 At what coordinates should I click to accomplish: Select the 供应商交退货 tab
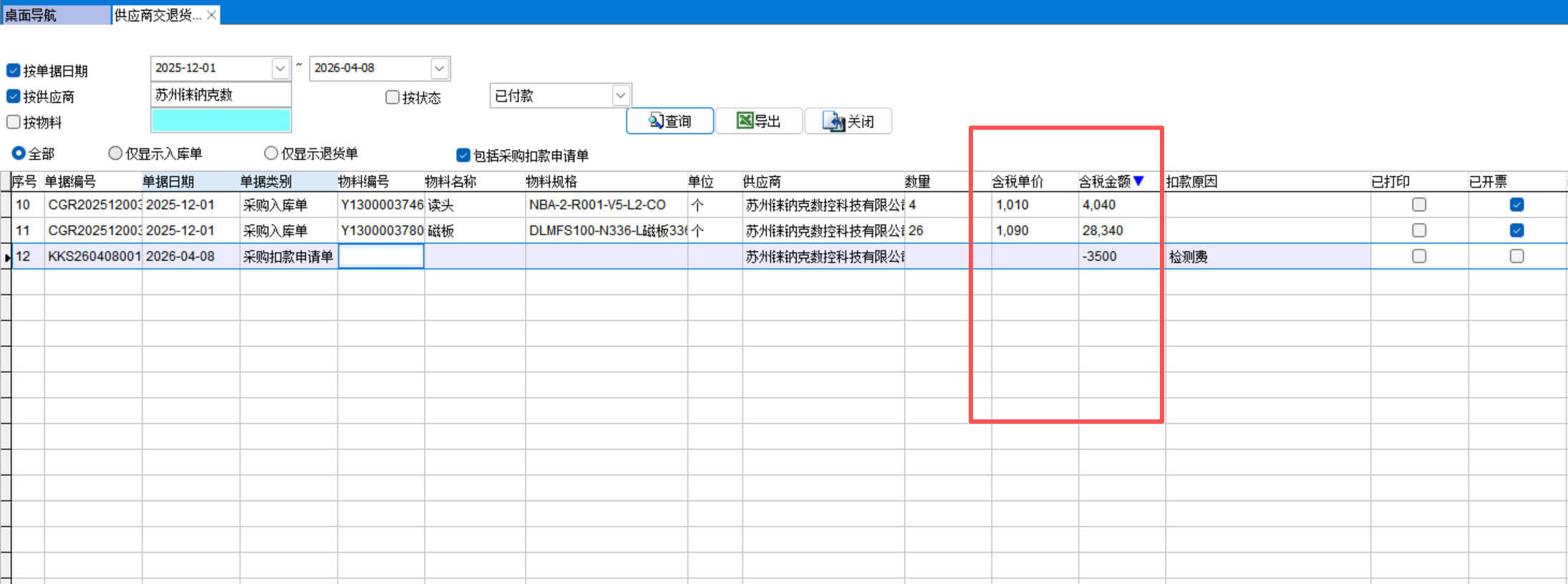point(158,15)
